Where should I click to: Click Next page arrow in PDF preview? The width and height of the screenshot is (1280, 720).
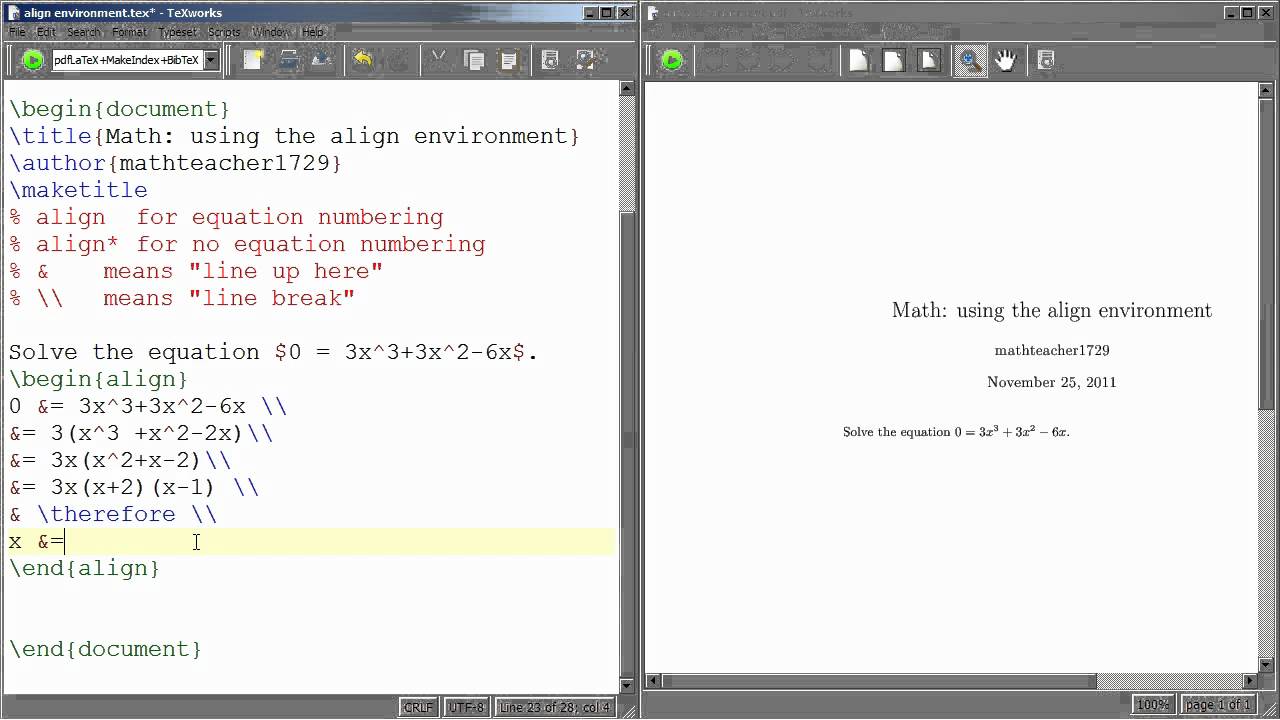click(x=784, y=60)
